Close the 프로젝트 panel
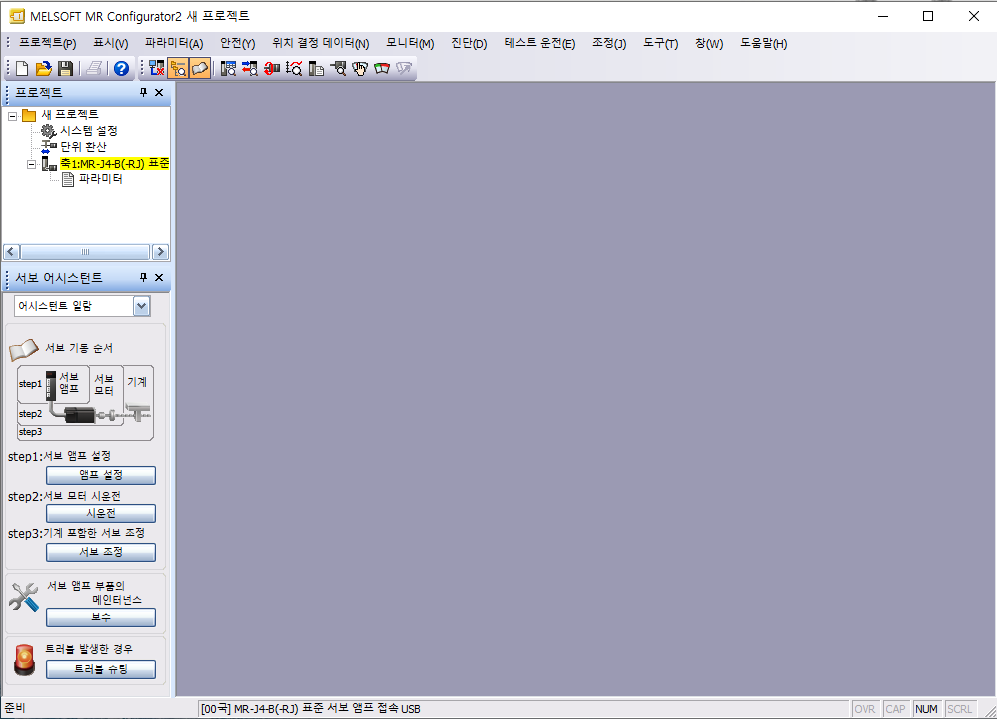 (x=159, y=93)
